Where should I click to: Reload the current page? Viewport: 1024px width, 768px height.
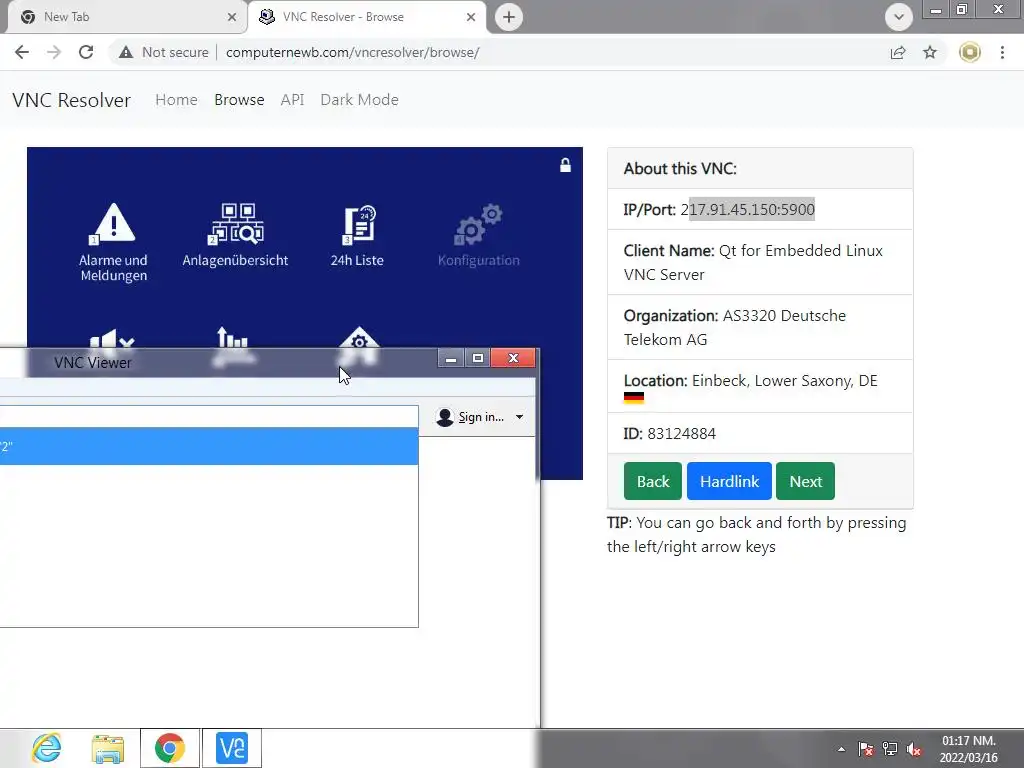click(86, 52)
